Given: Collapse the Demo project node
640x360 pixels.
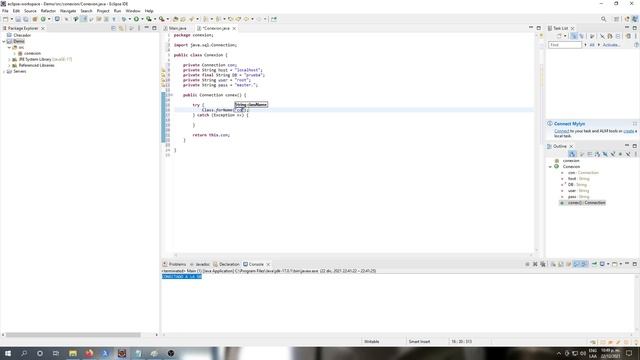Looking at the screenshot, I should [x=4, y=41].
